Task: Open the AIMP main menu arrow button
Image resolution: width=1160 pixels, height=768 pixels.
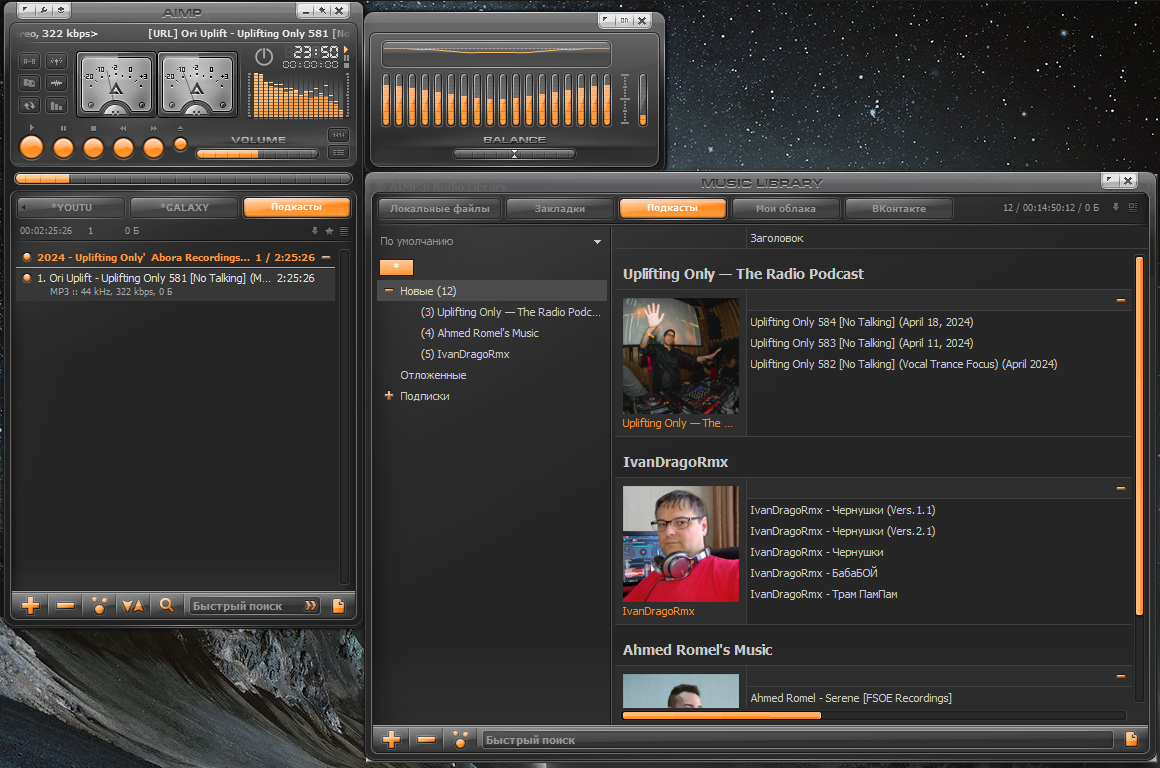Action: [x=27, y=10]
